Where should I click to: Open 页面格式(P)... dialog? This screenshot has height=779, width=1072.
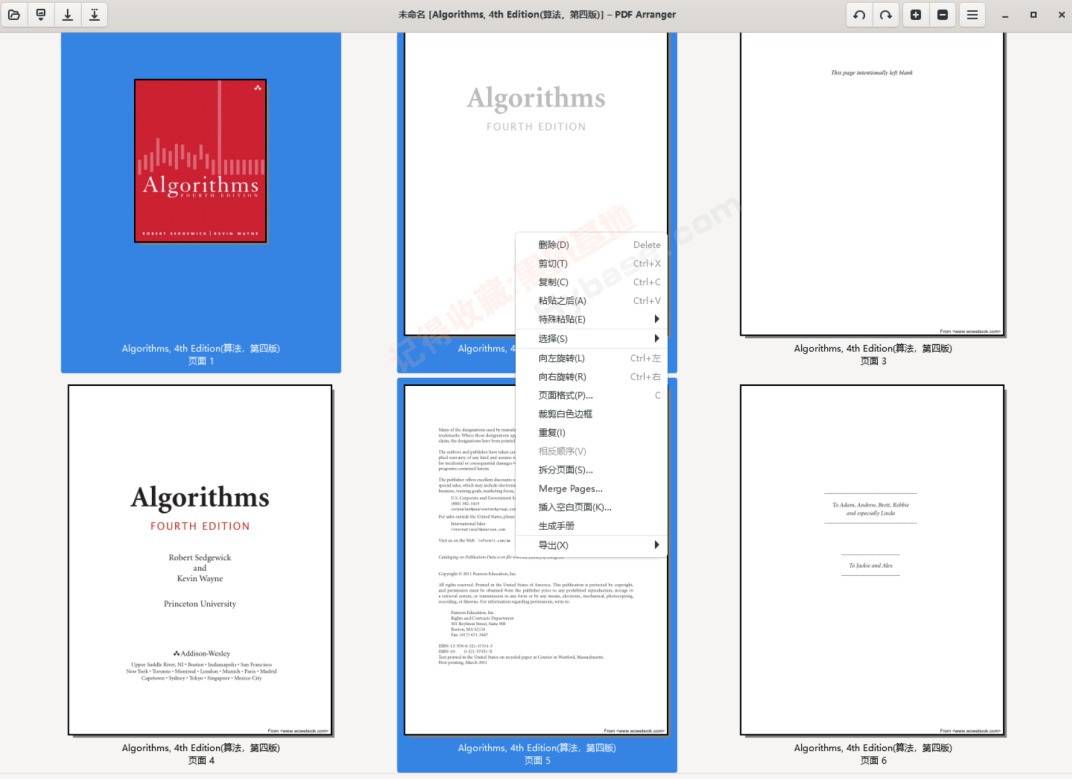(x=591, y=395)
